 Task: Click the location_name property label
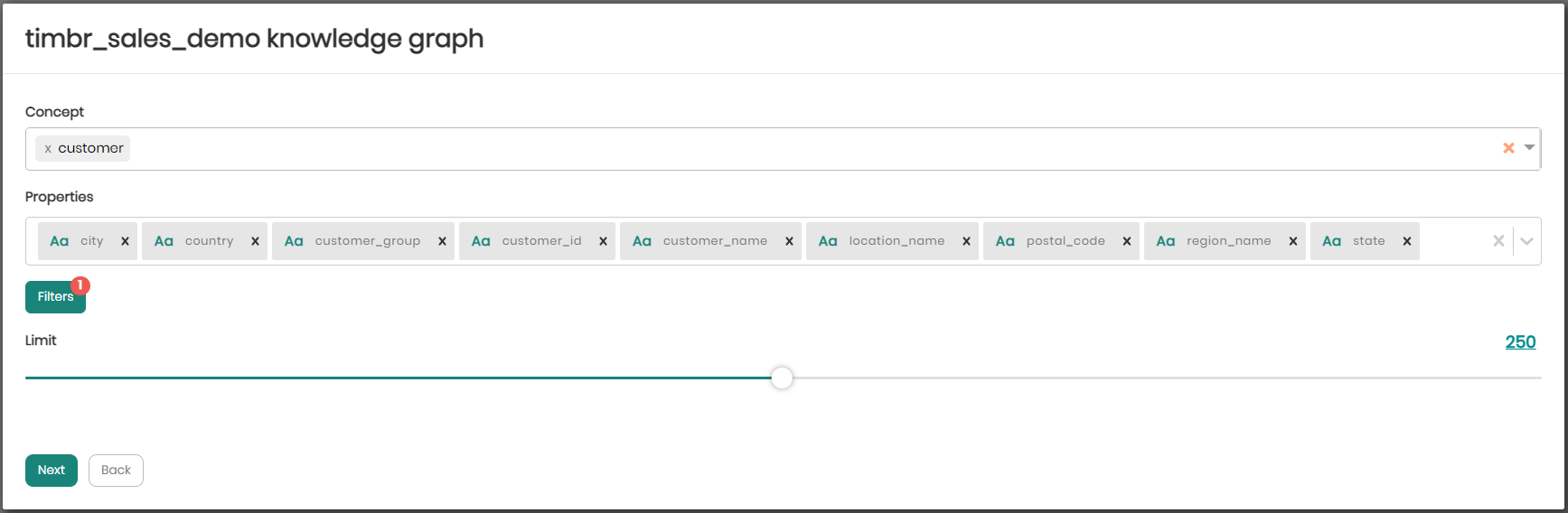[x=897, y=241]
